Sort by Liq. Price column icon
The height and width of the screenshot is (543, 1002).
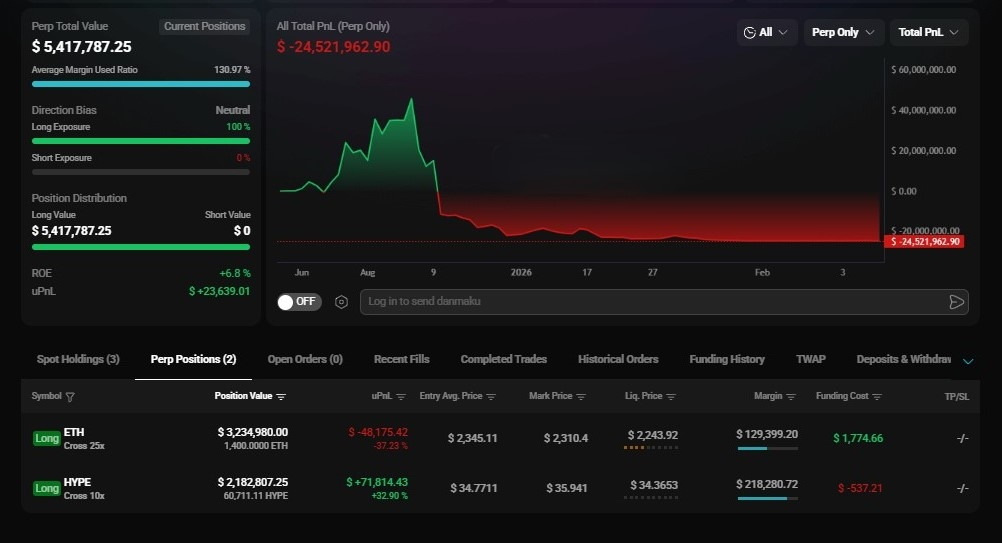coord(671,397)
